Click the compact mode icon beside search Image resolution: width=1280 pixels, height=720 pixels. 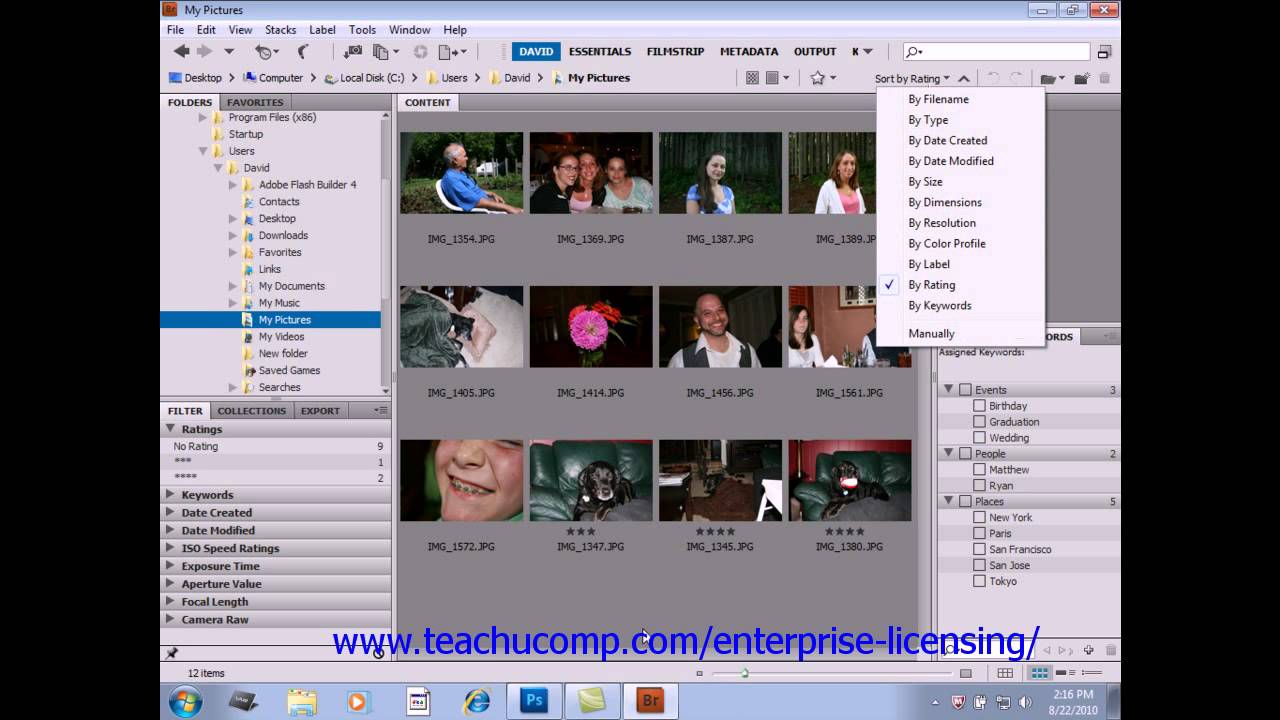1104,52
